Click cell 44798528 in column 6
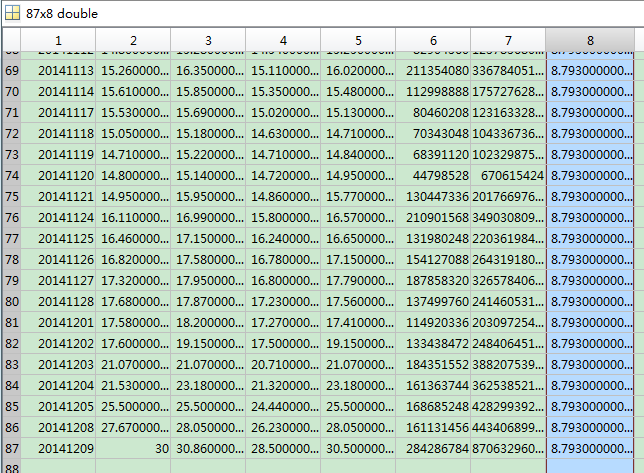Screen dimensions: 644x473 [433, 175]
